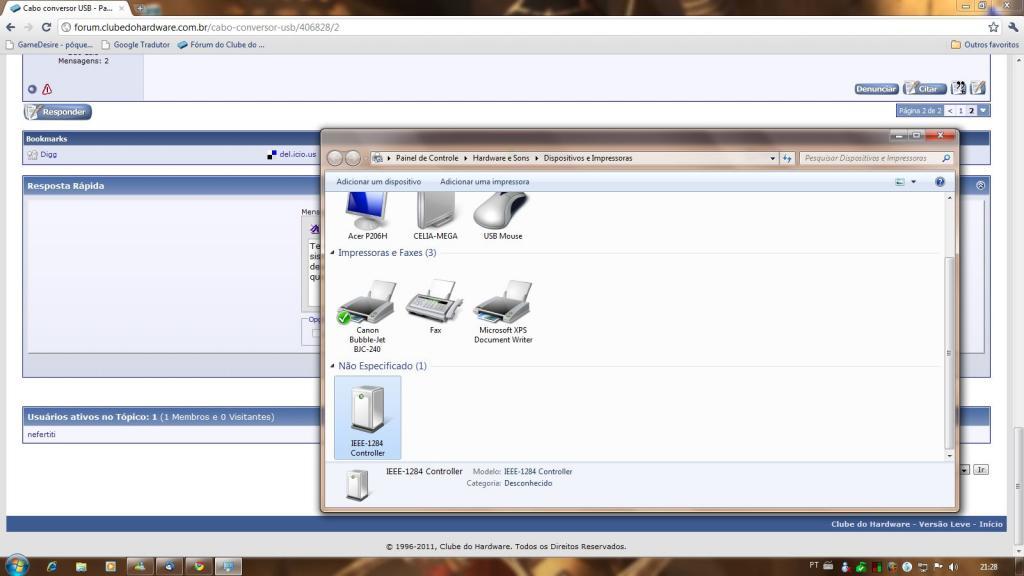
Task: Select the Fax device icon
Action: click(435, 307)
